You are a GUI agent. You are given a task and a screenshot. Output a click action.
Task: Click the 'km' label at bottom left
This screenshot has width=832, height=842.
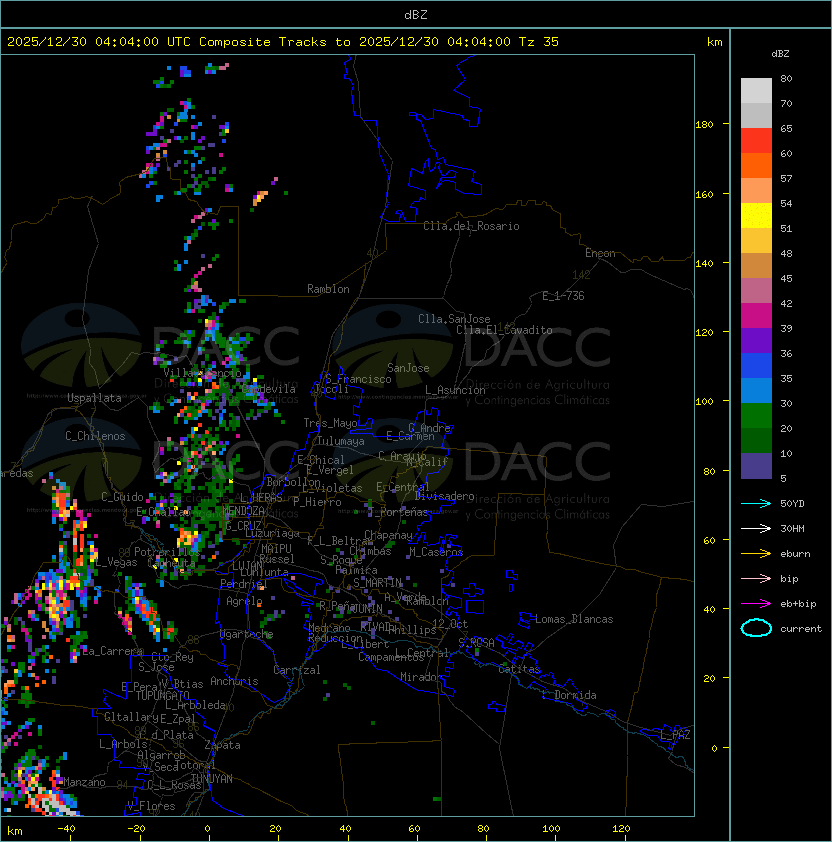(x=15, y=831)
